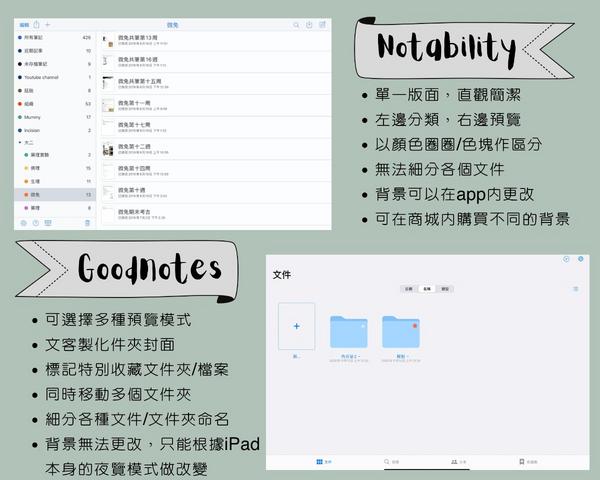Tap the share icon in Notability's top bar
Viewport: 600px width, 480px height.
[x=36, y=23]
